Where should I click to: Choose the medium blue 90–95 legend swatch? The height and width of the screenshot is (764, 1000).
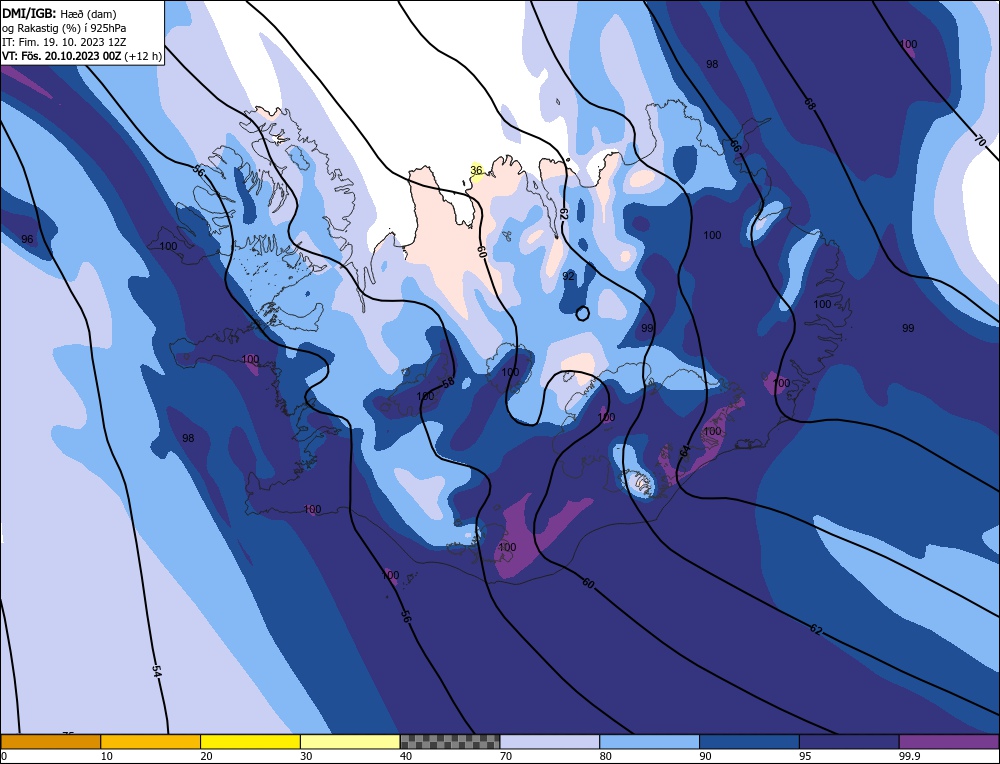(x=749, y=742)
